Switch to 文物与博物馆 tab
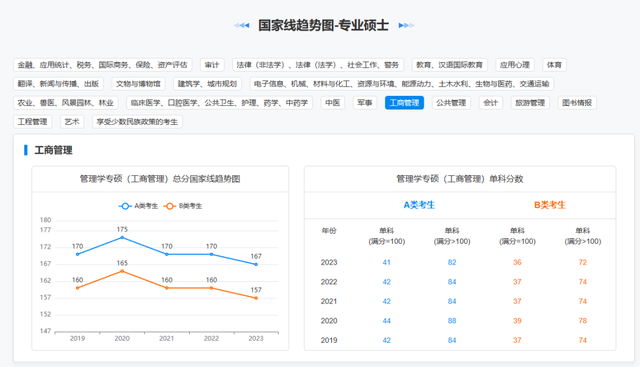 click(138, 84)
